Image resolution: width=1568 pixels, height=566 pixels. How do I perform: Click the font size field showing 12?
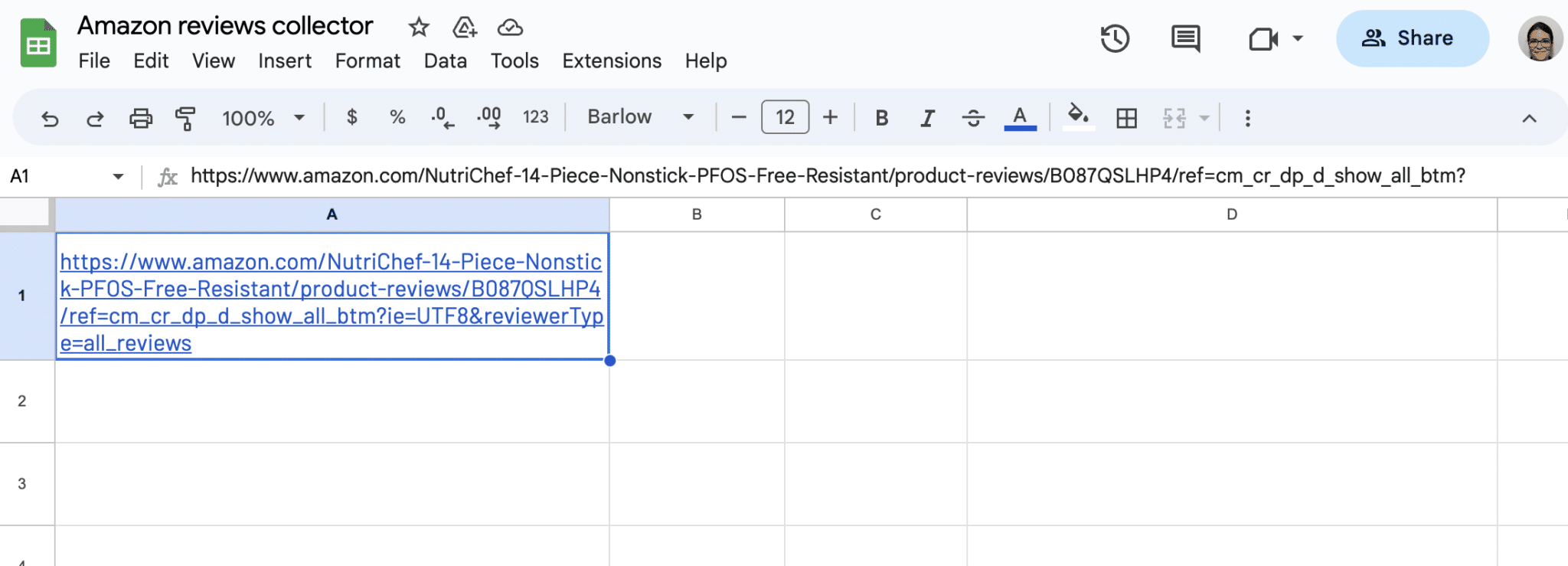coord(785,117)
